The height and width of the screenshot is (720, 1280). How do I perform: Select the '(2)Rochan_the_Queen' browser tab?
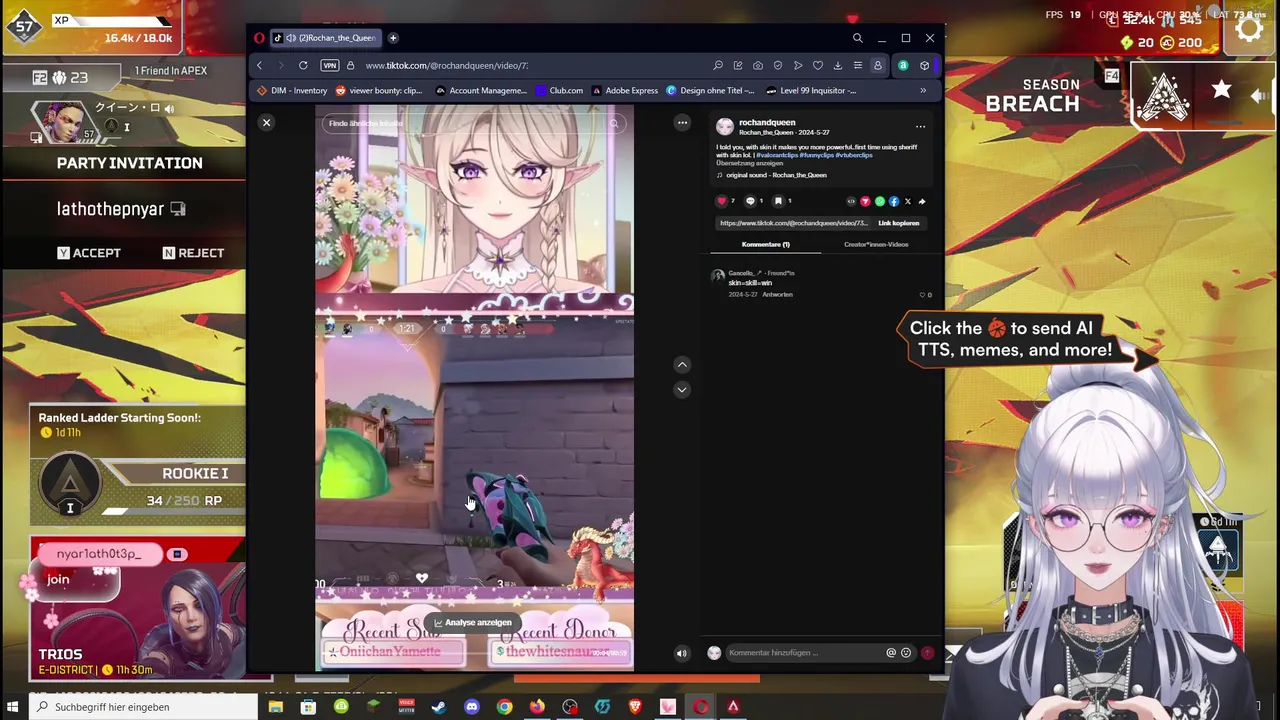pyautogui.click(x=326, y=38)
